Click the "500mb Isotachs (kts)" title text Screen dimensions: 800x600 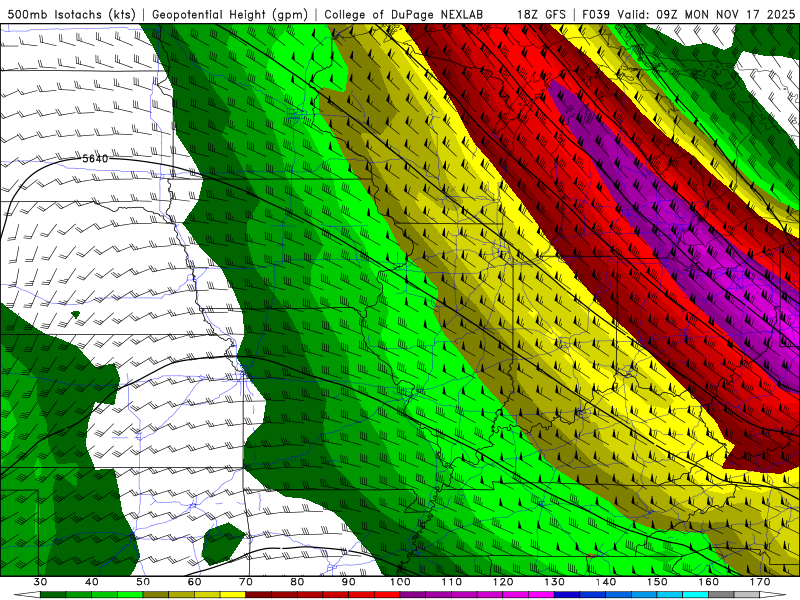(71, 15)
